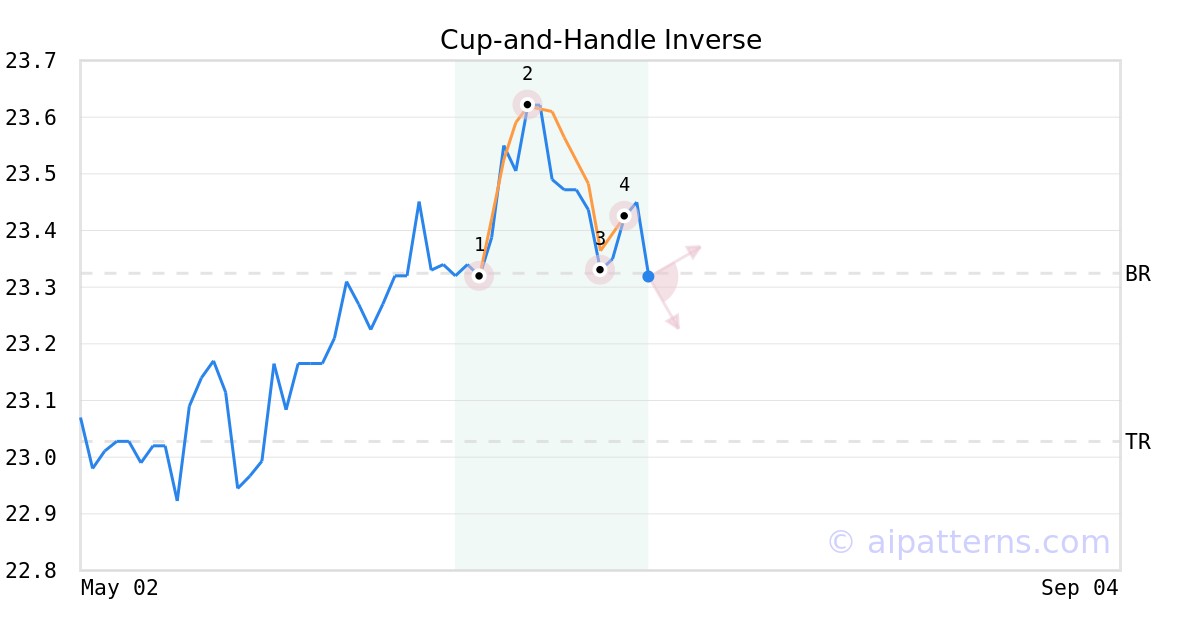Click pattern point marker 4
Image resolution: width=1200 pixels, height=630 pixels.
pyautogui.click(x=624, y=216)
